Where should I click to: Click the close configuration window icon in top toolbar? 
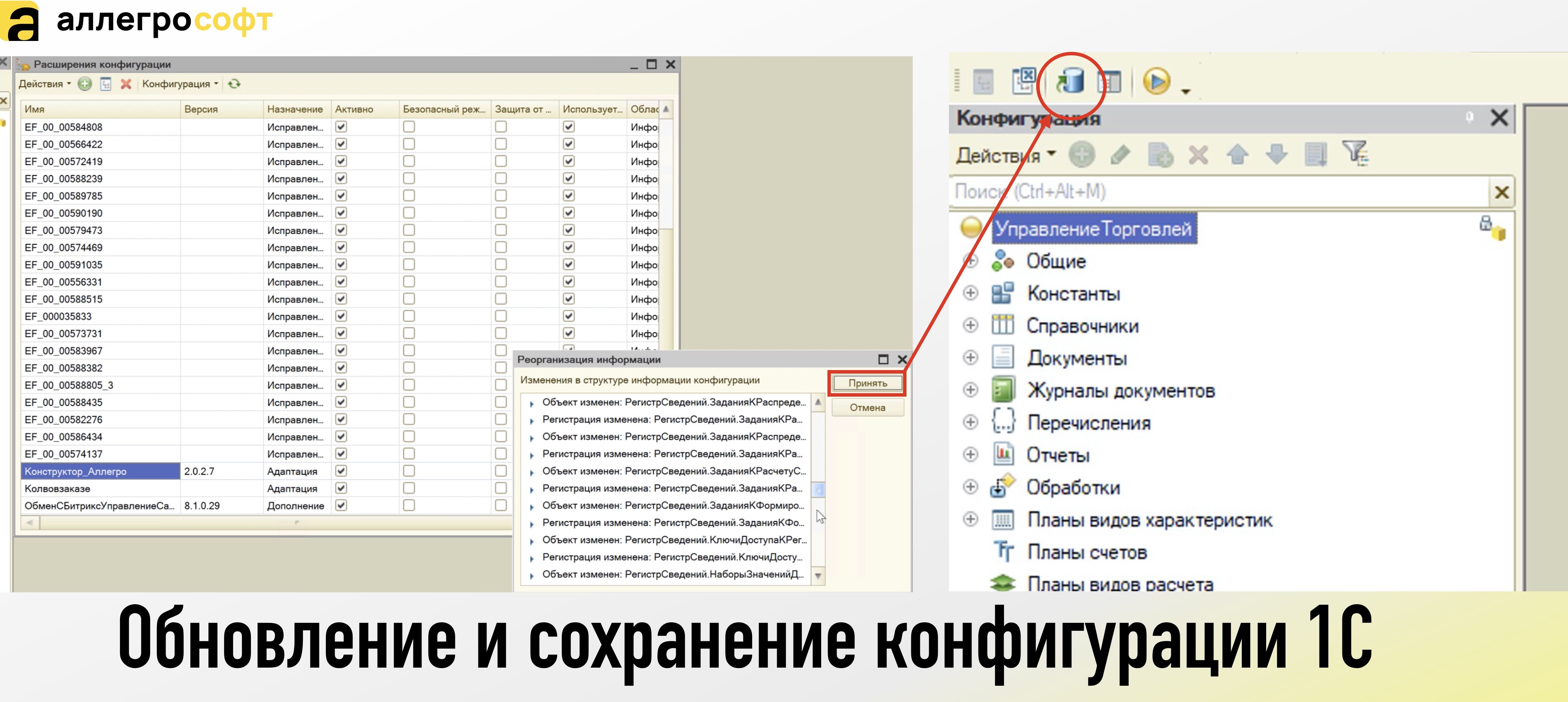point(1024,81)
